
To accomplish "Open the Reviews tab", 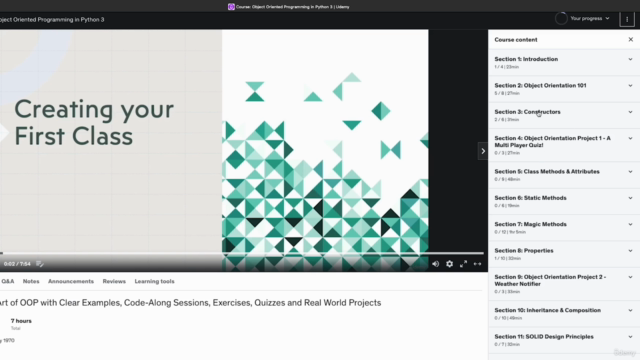I will [114, 281].
